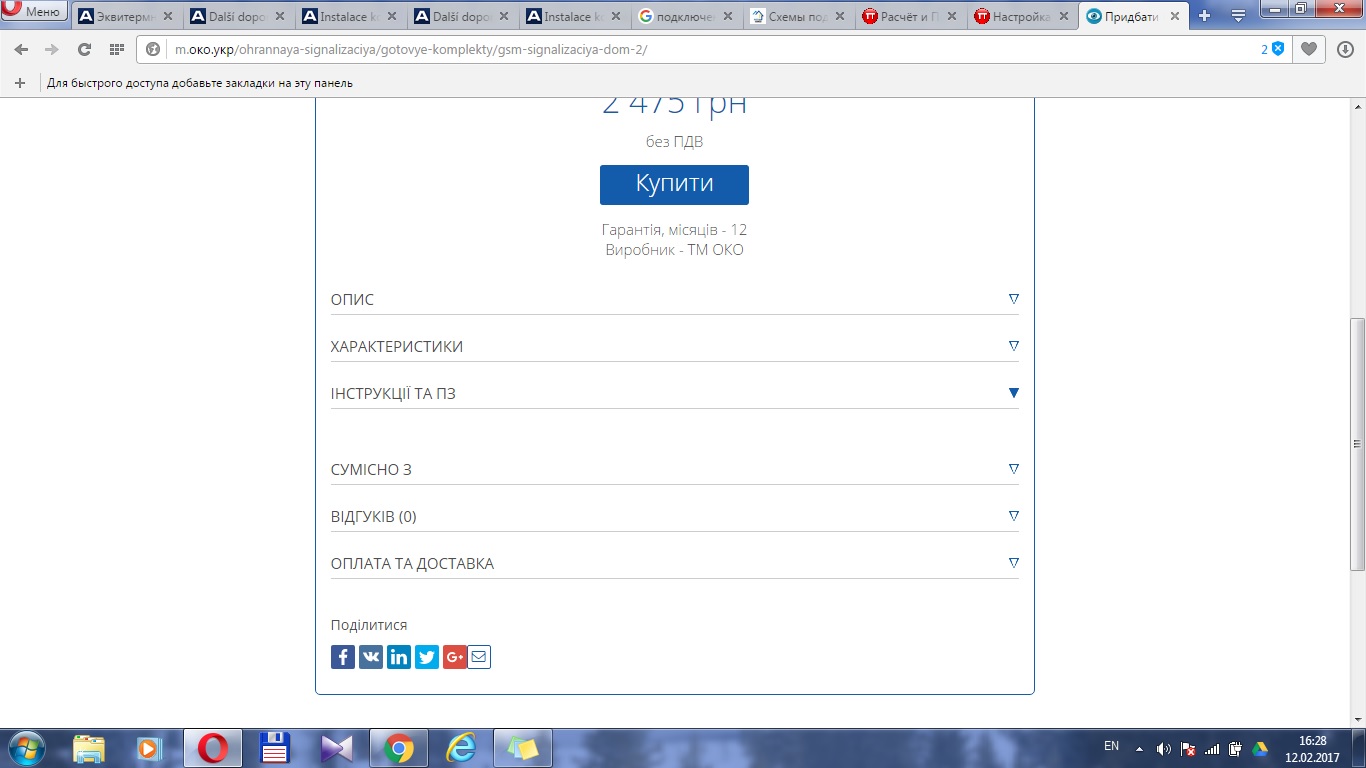The height and width of the screenshot is (768, 1366).
Task: Expand ВІДГУКІВ (0) reviews section
Action: tap(674, 517)
